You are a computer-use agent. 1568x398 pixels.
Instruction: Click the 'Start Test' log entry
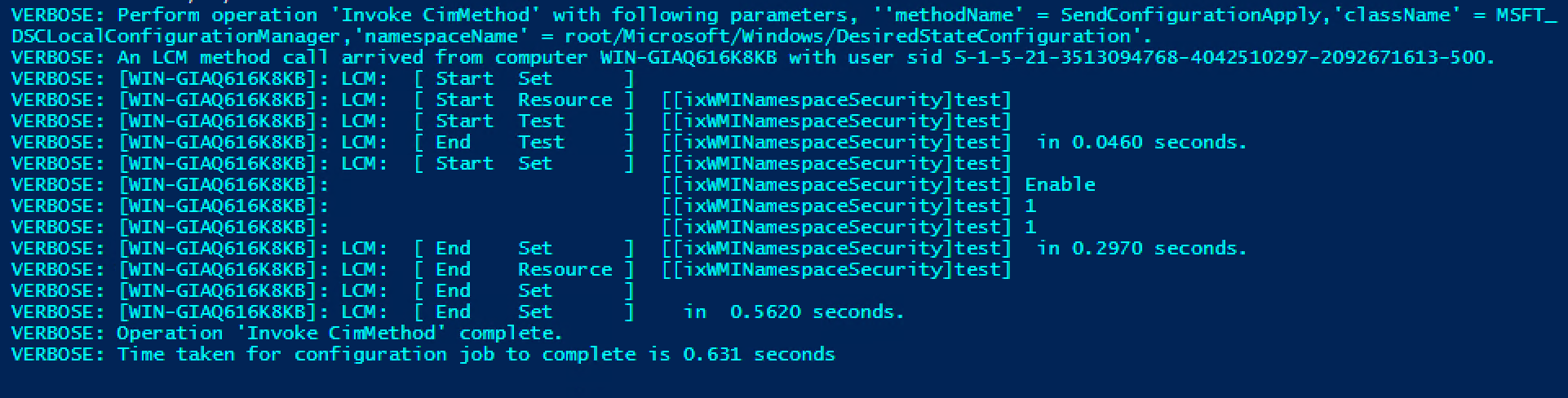point(500,121)
